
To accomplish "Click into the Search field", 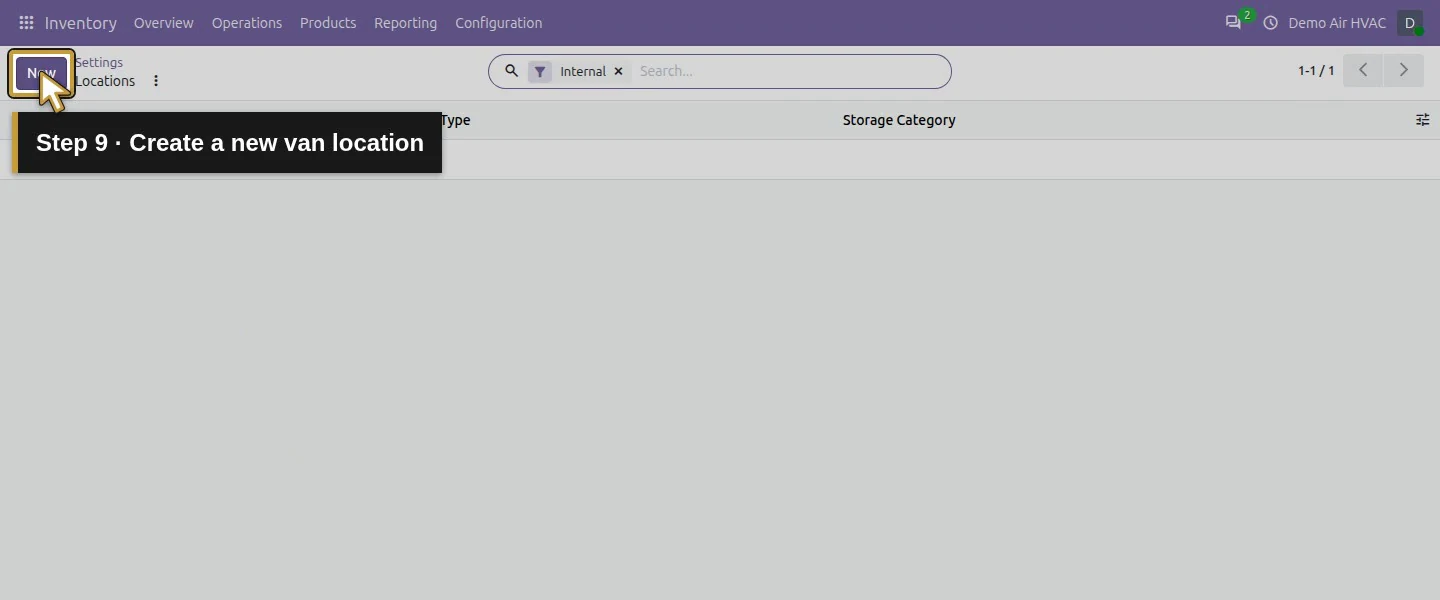I will click(x=790, y=71).
